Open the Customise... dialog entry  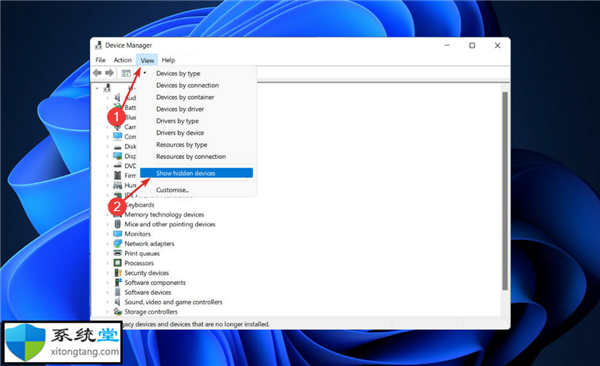[197, 190]
